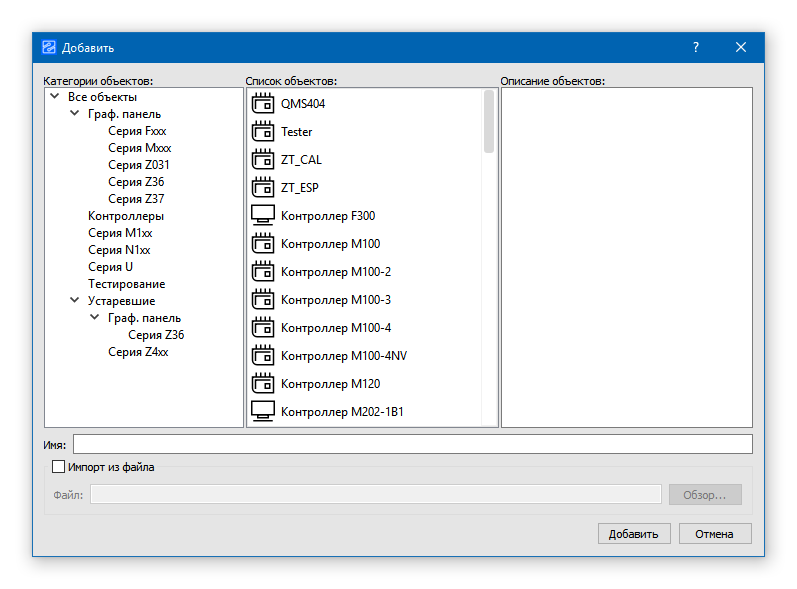Select the Контроллер M100 icon
Screen dimensions: 797x589
coord(262,243)
